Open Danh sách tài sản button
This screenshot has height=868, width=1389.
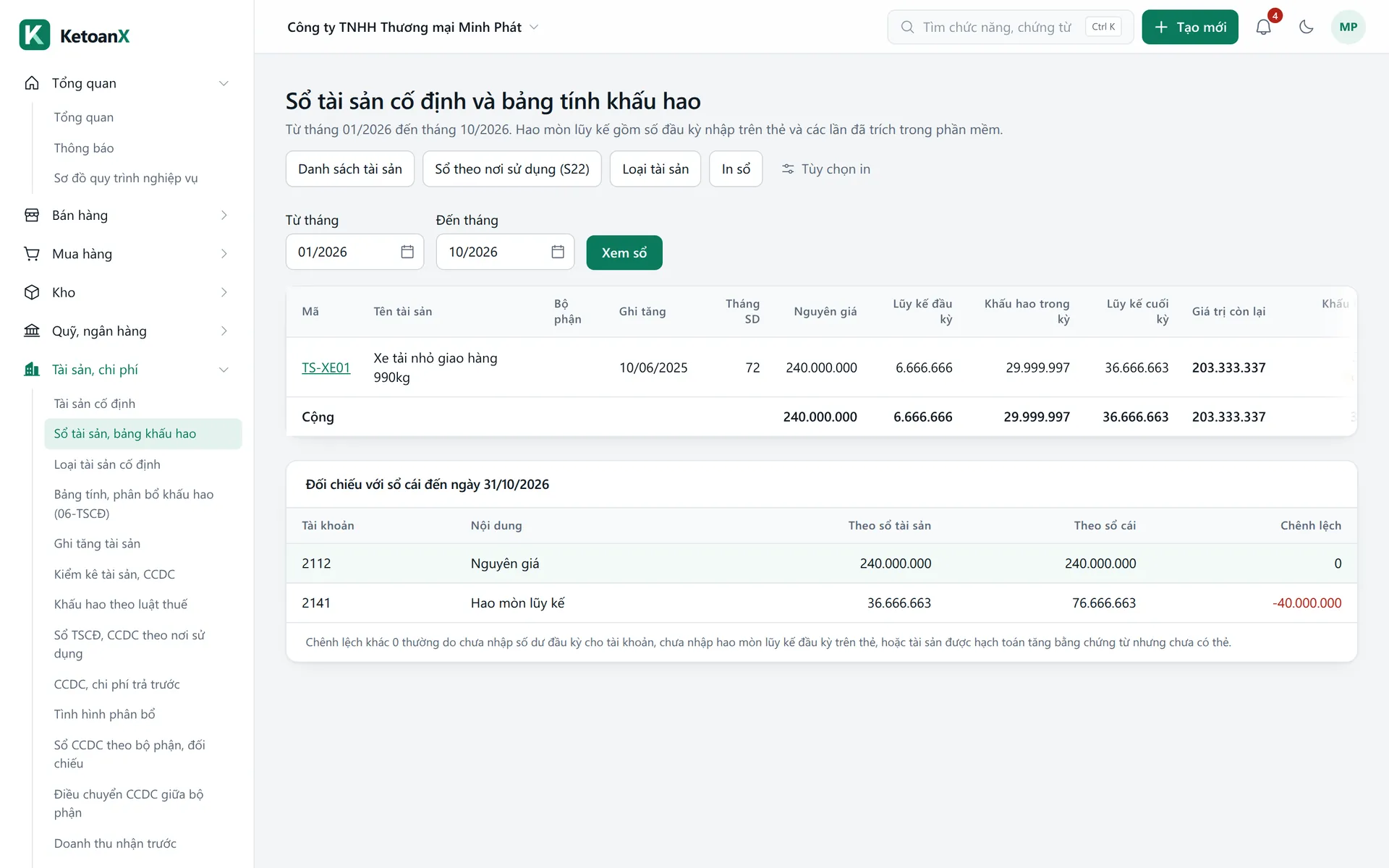coord(350,169)
